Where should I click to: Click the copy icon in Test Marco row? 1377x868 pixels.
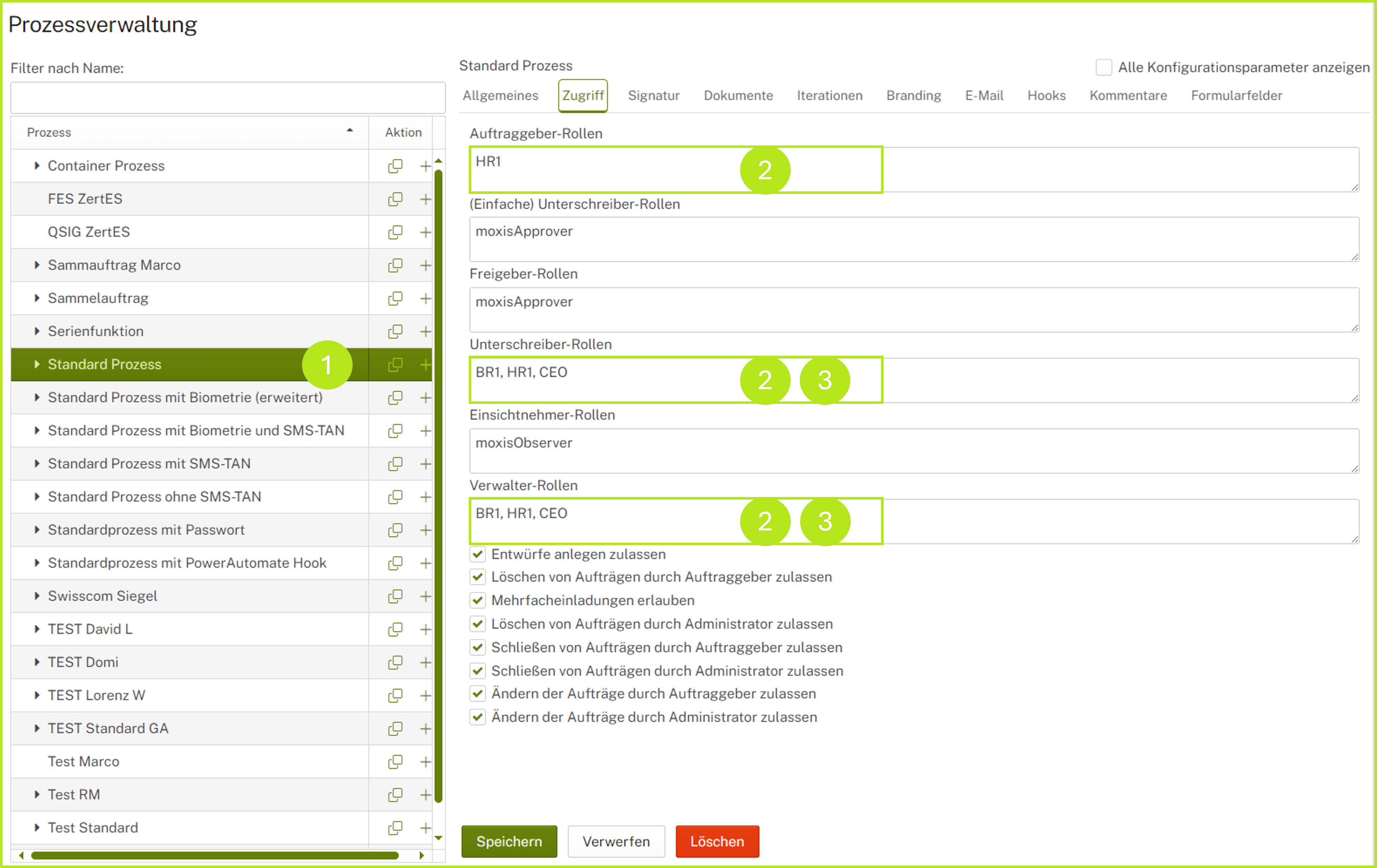pos(395,762)
